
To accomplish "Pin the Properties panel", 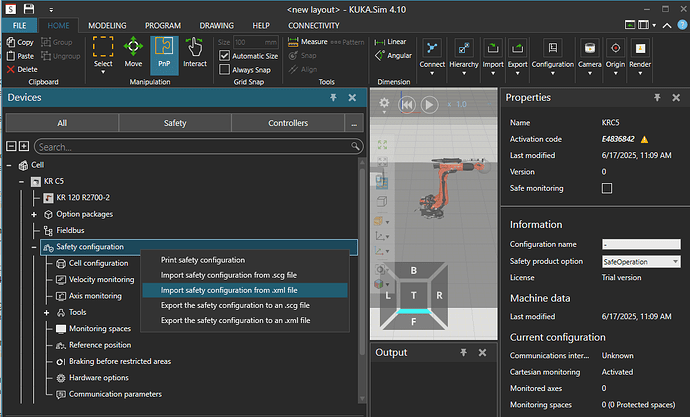I will pos(657,97).
